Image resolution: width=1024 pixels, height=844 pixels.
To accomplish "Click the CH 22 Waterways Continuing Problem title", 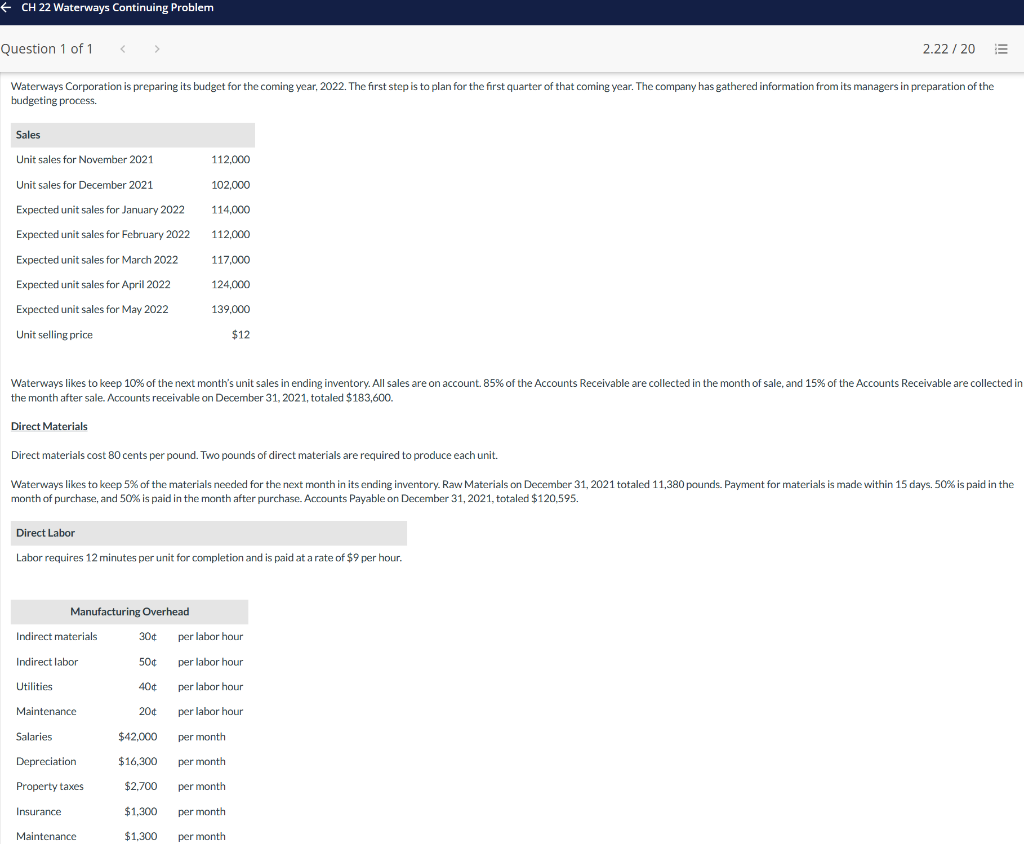I will click(x=118, y=7).
